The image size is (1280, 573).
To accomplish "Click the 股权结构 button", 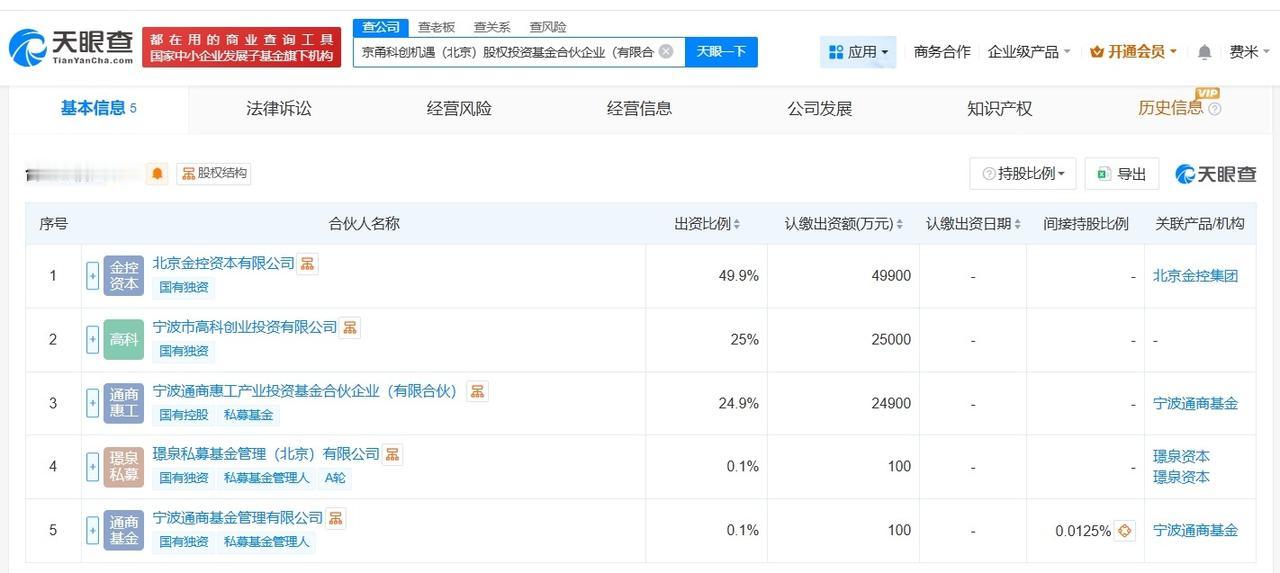I will (214, 173).
